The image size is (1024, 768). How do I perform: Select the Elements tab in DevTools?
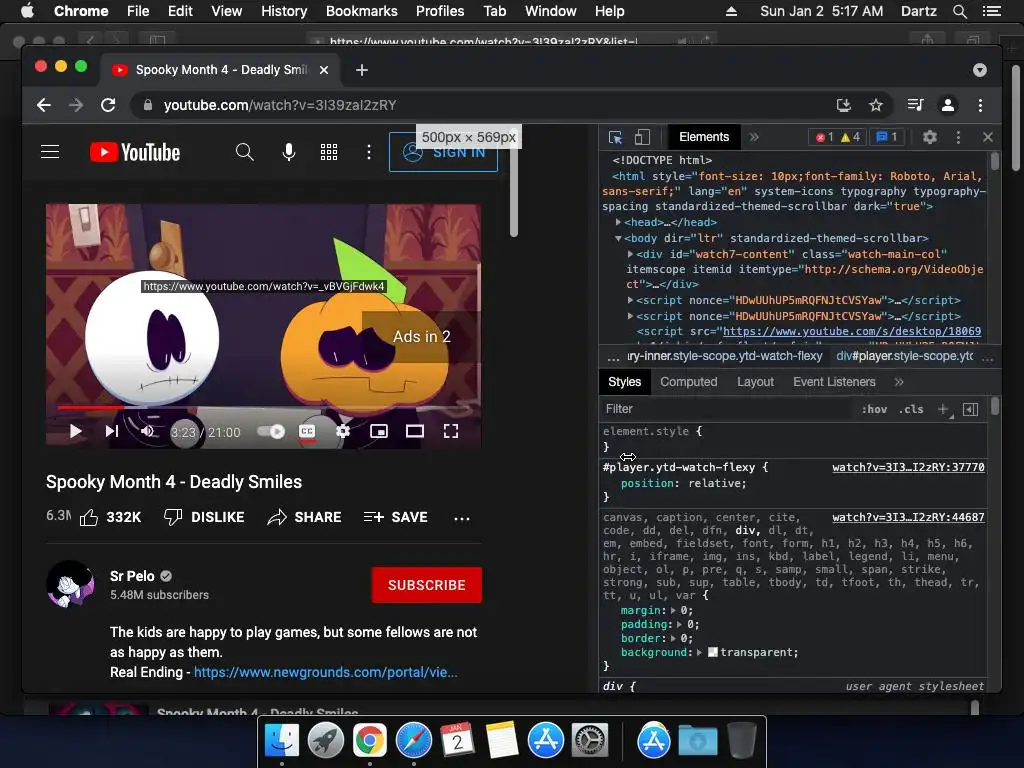704,137
